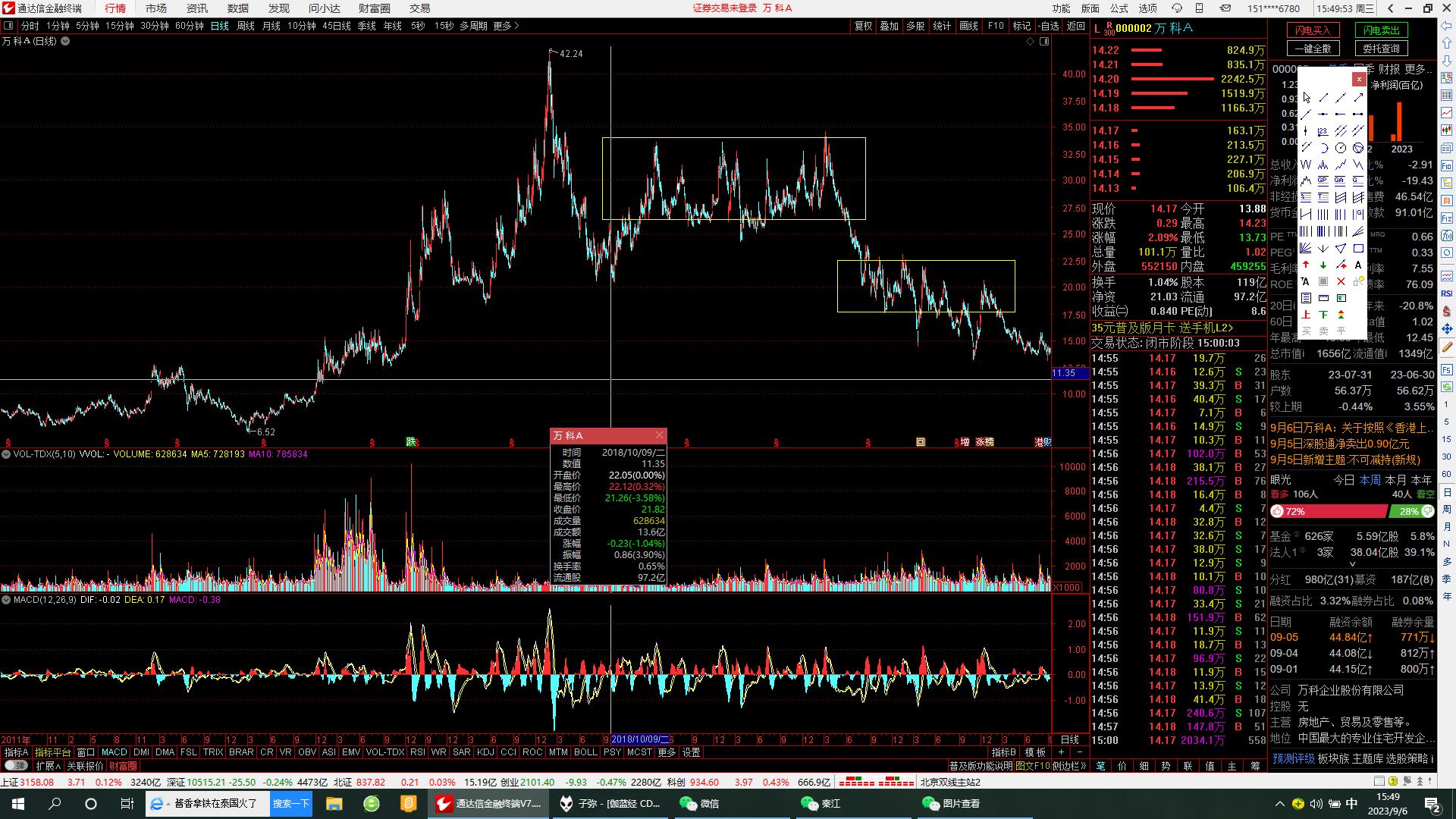Image resolution: width=1456 pixels, height=819 pixels.
Task: Select the GA line tool in palette
Action: click(x=1341, y=180)
